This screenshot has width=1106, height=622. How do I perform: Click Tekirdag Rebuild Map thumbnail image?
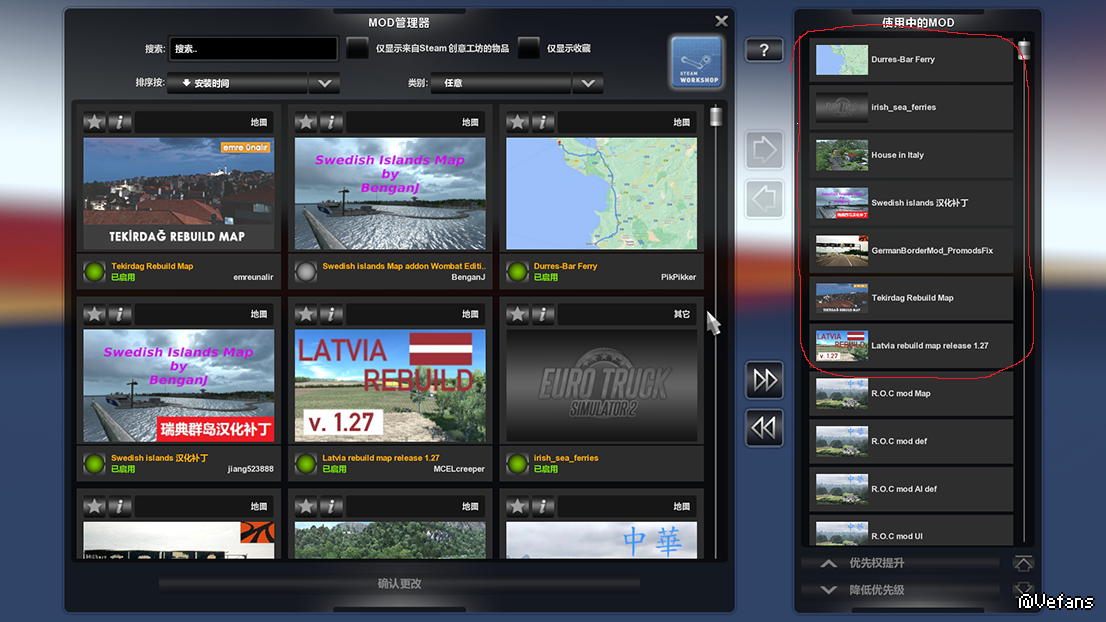178,193
